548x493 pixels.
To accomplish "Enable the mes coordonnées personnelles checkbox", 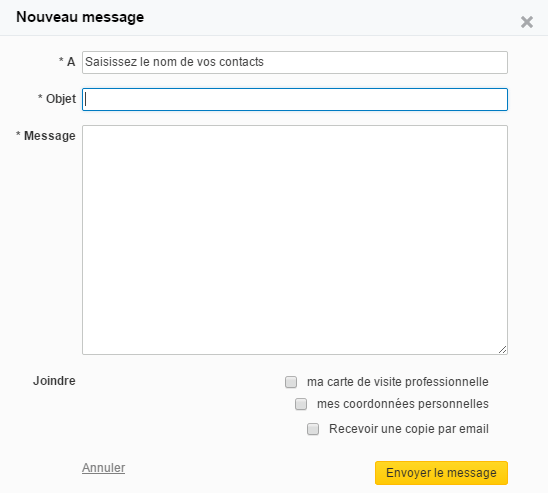I will (301, 404).
